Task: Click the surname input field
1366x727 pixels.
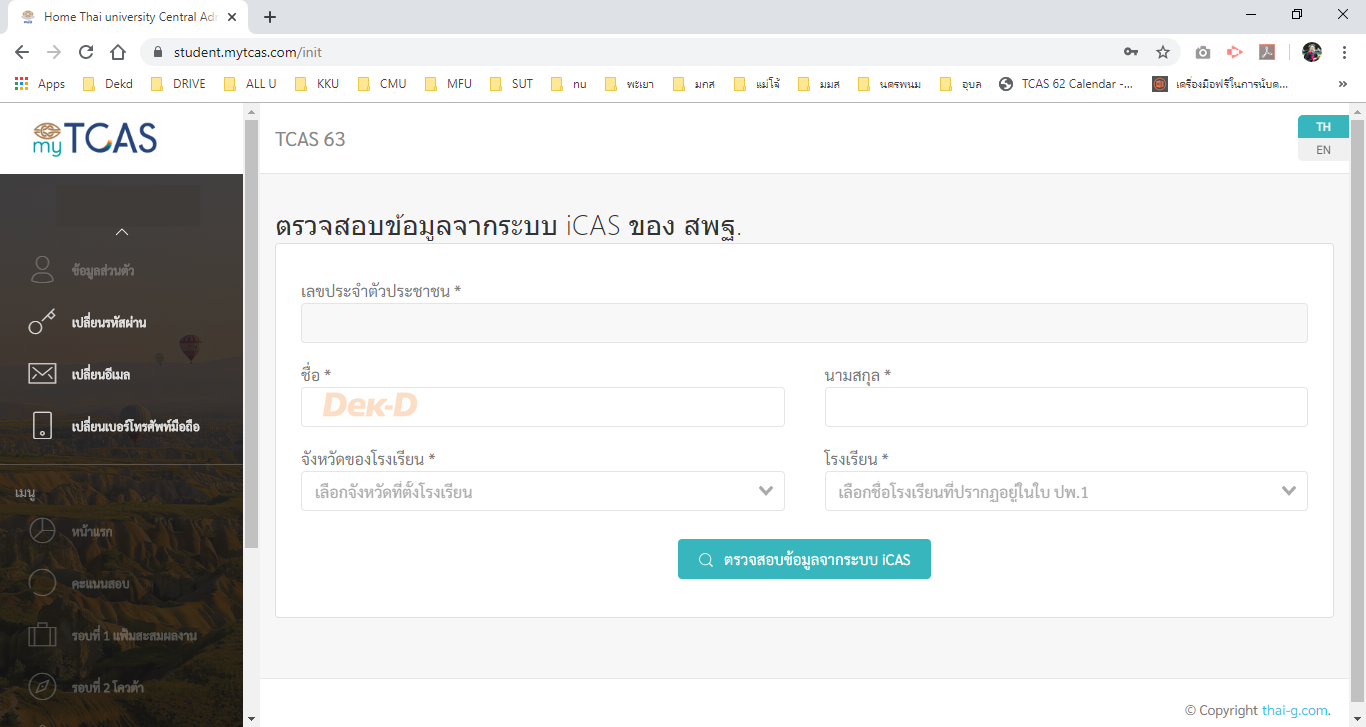Action: 1065,407
